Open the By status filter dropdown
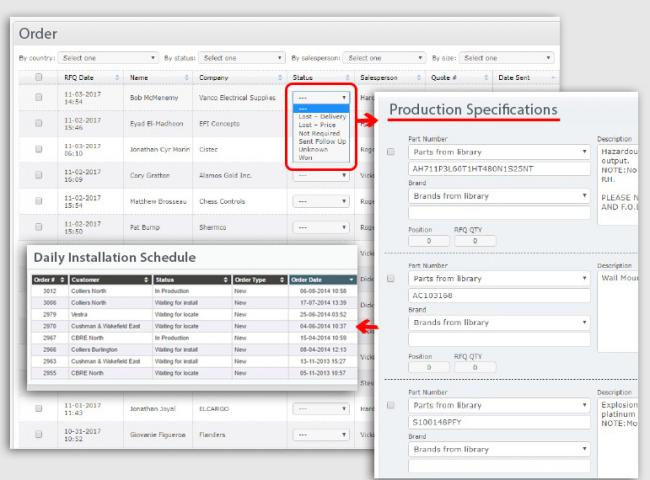The image size is (650, 480). click(x=242, y=58)
